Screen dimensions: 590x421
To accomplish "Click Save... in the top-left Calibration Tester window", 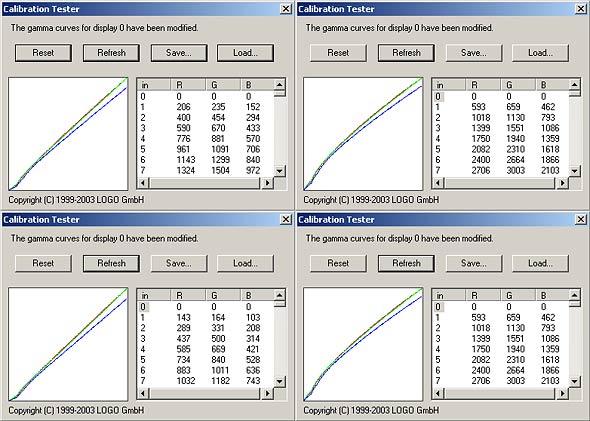I will coord(179,53).
